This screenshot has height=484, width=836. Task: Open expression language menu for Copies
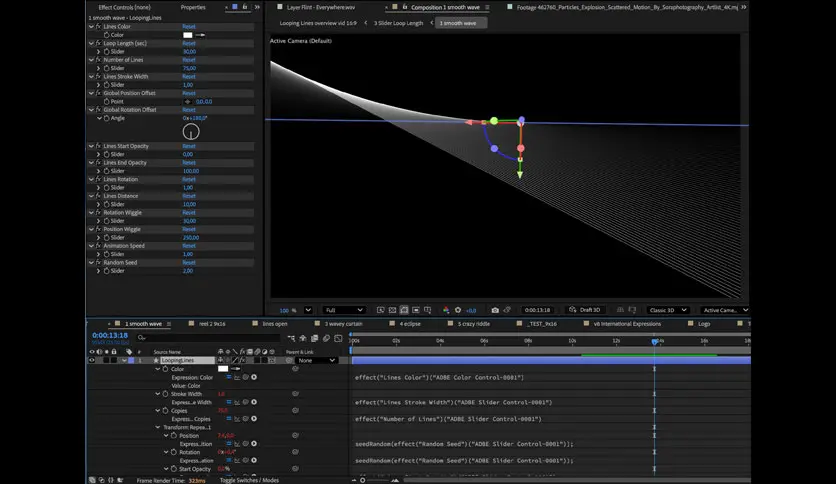254,418
